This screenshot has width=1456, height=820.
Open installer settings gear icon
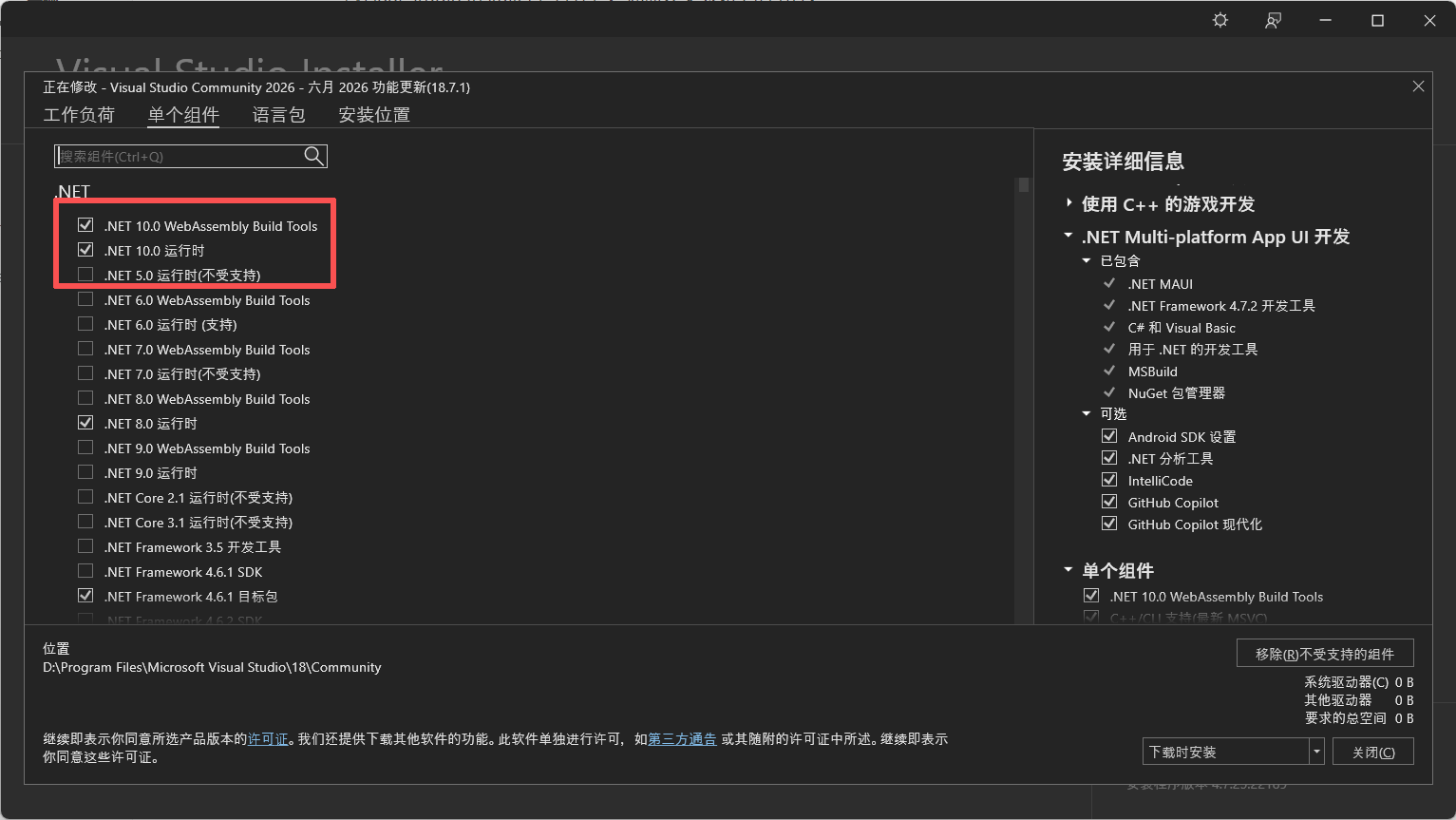click(1220, 20)
